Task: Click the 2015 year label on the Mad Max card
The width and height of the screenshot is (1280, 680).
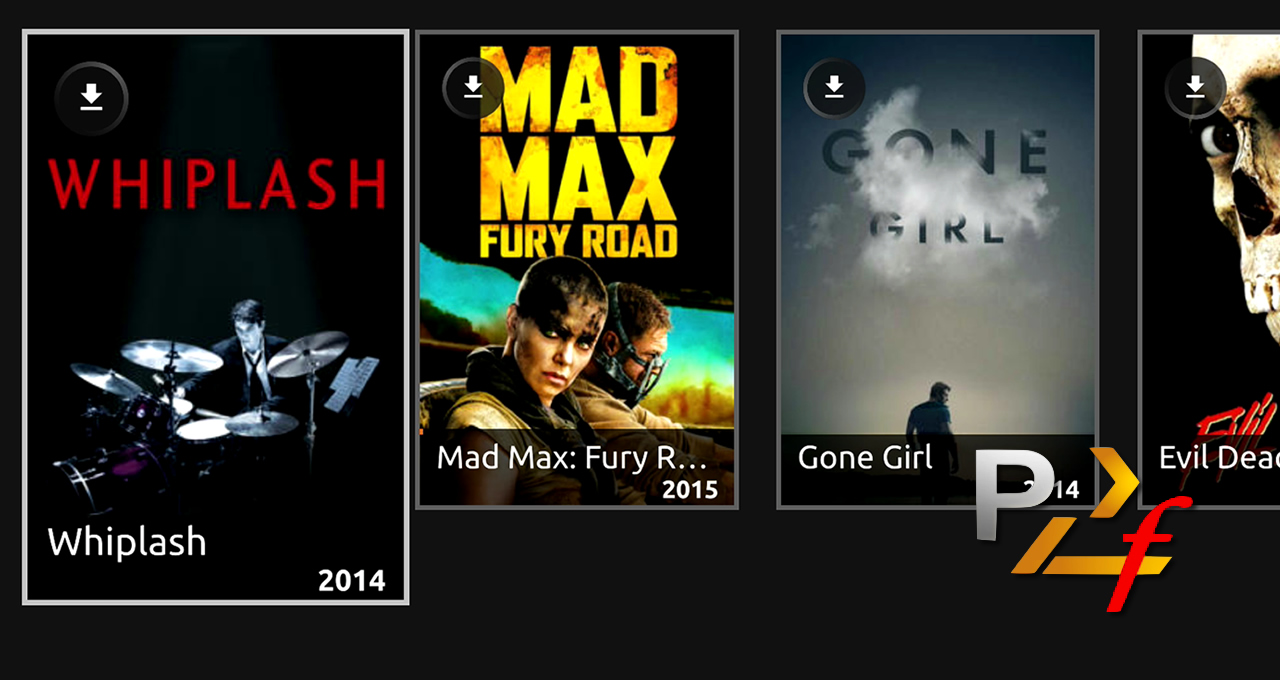Action: pos(689,490)
